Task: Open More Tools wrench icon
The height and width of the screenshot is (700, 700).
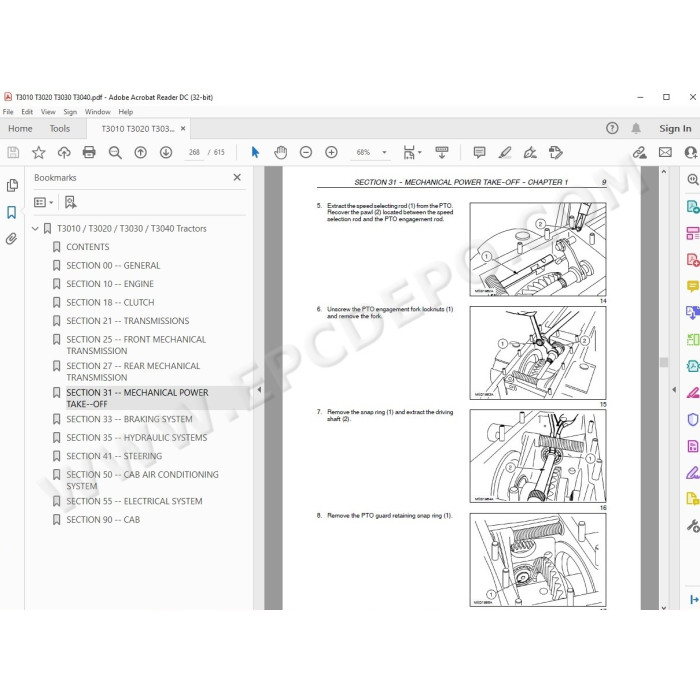Action: click(693, 525)
